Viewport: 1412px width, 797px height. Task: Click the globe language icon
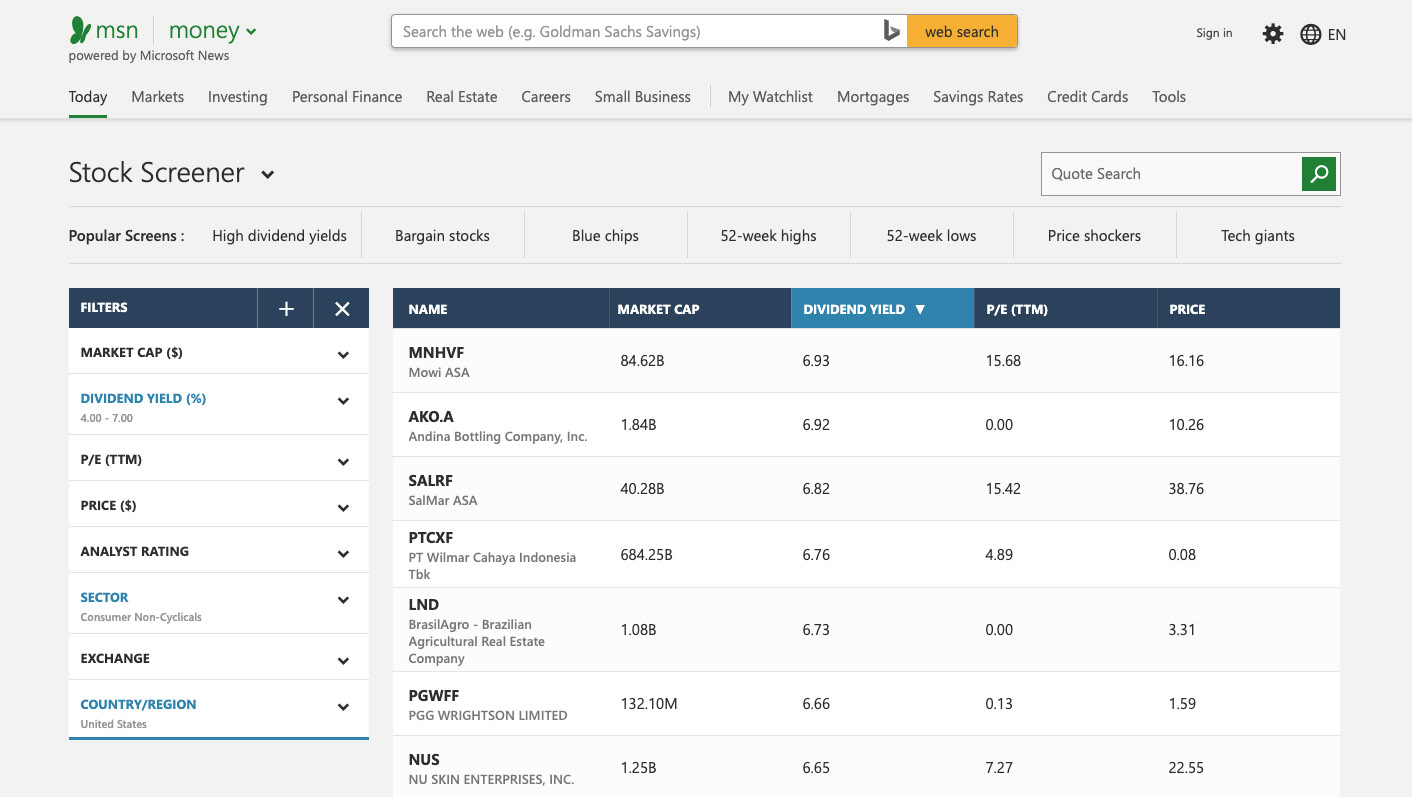[x=1310, y=34]
